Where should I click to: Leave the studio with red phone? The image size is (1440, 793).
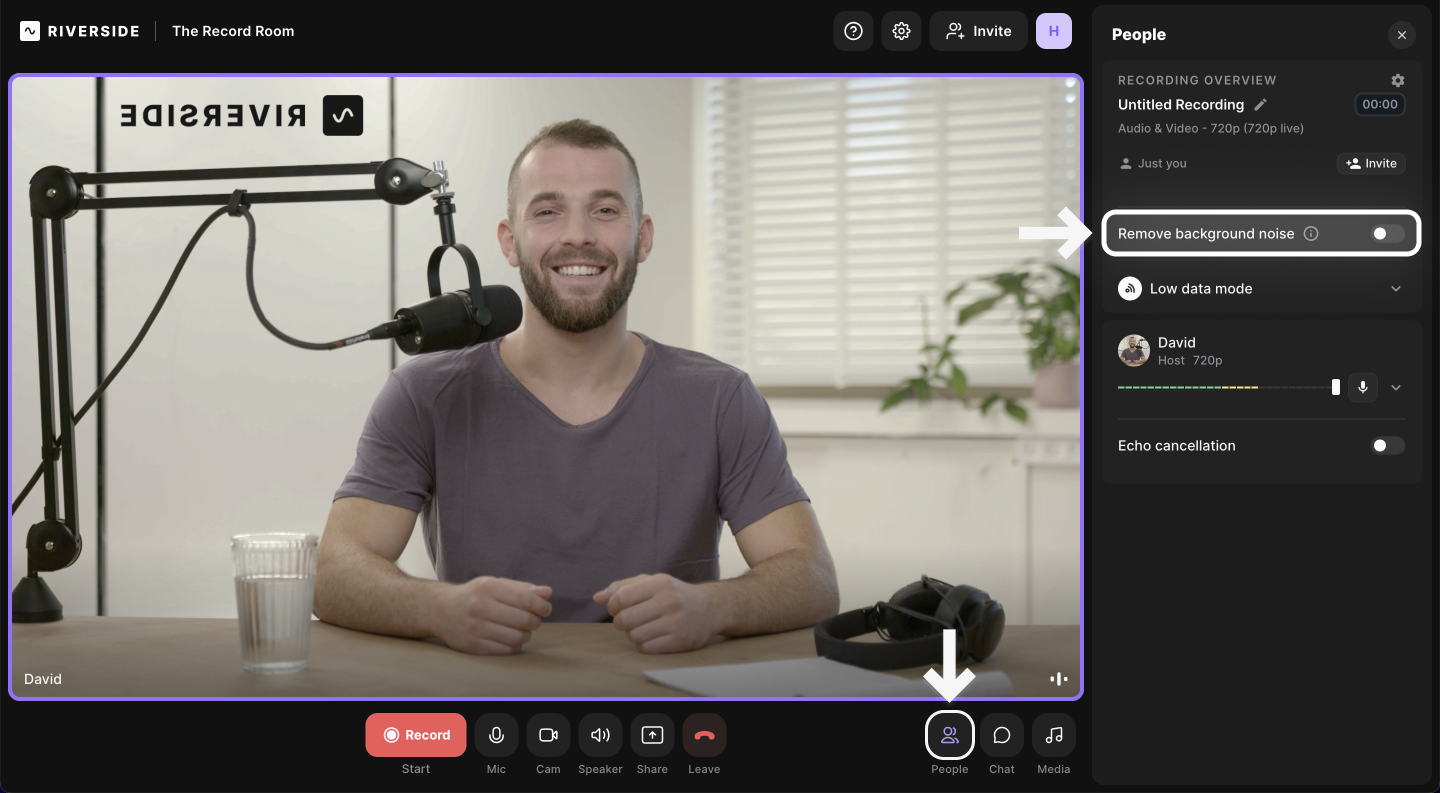[704, 735]
